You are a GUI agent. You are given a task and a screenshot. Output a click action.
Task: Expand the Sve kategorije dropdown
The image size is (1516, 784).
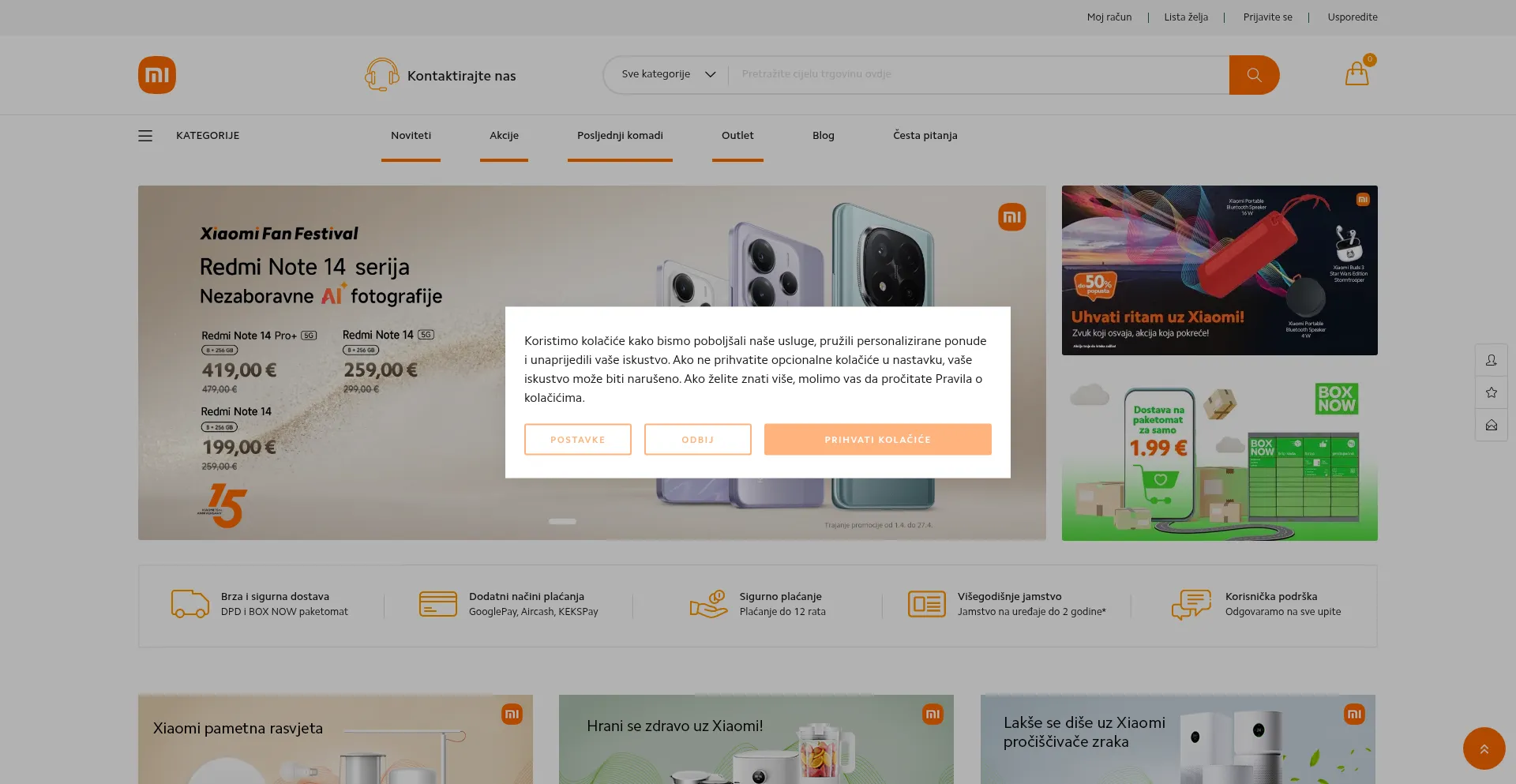tap(668, 74)
